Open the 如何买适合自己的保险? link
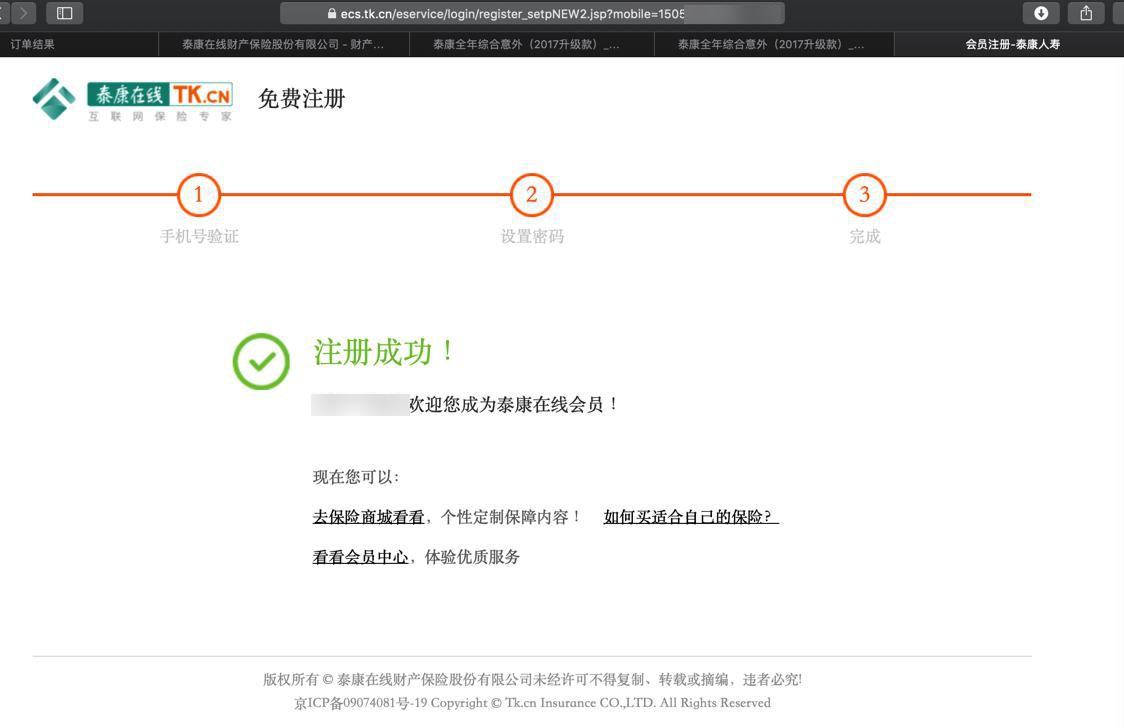The height and width of the screenshot is (728, 1124). 691,517
